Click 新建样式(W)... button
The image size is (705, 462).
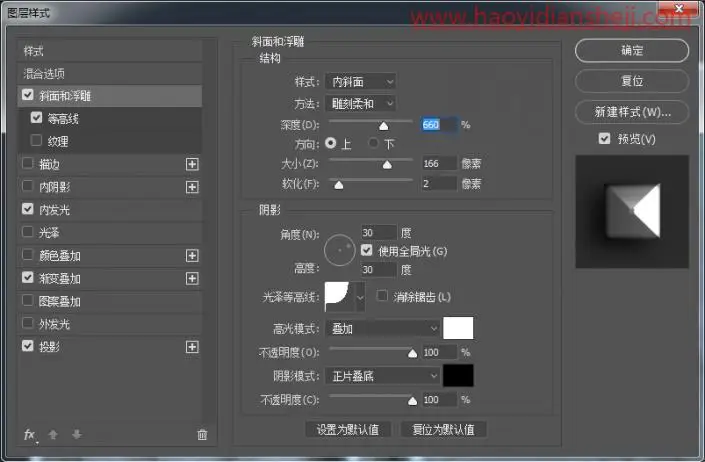click(632, 112)
